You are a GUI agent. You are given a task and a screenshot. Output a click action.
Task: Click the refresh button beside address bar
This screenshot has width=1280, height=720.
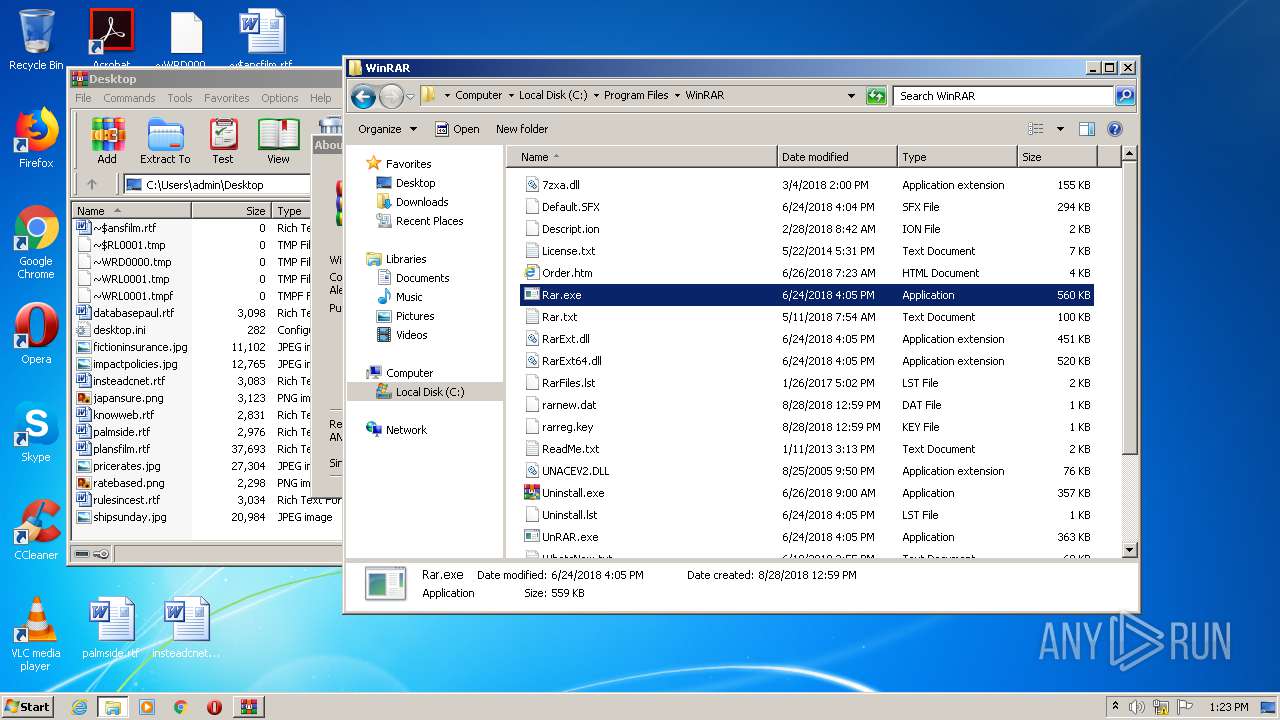coord(876,96)
